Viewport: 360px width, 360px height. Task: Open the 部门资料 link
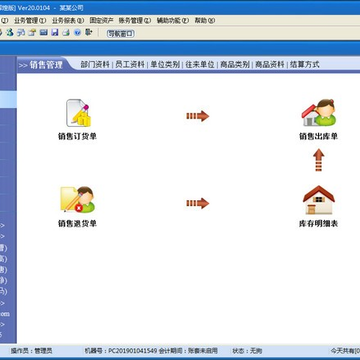click(95, 65)
